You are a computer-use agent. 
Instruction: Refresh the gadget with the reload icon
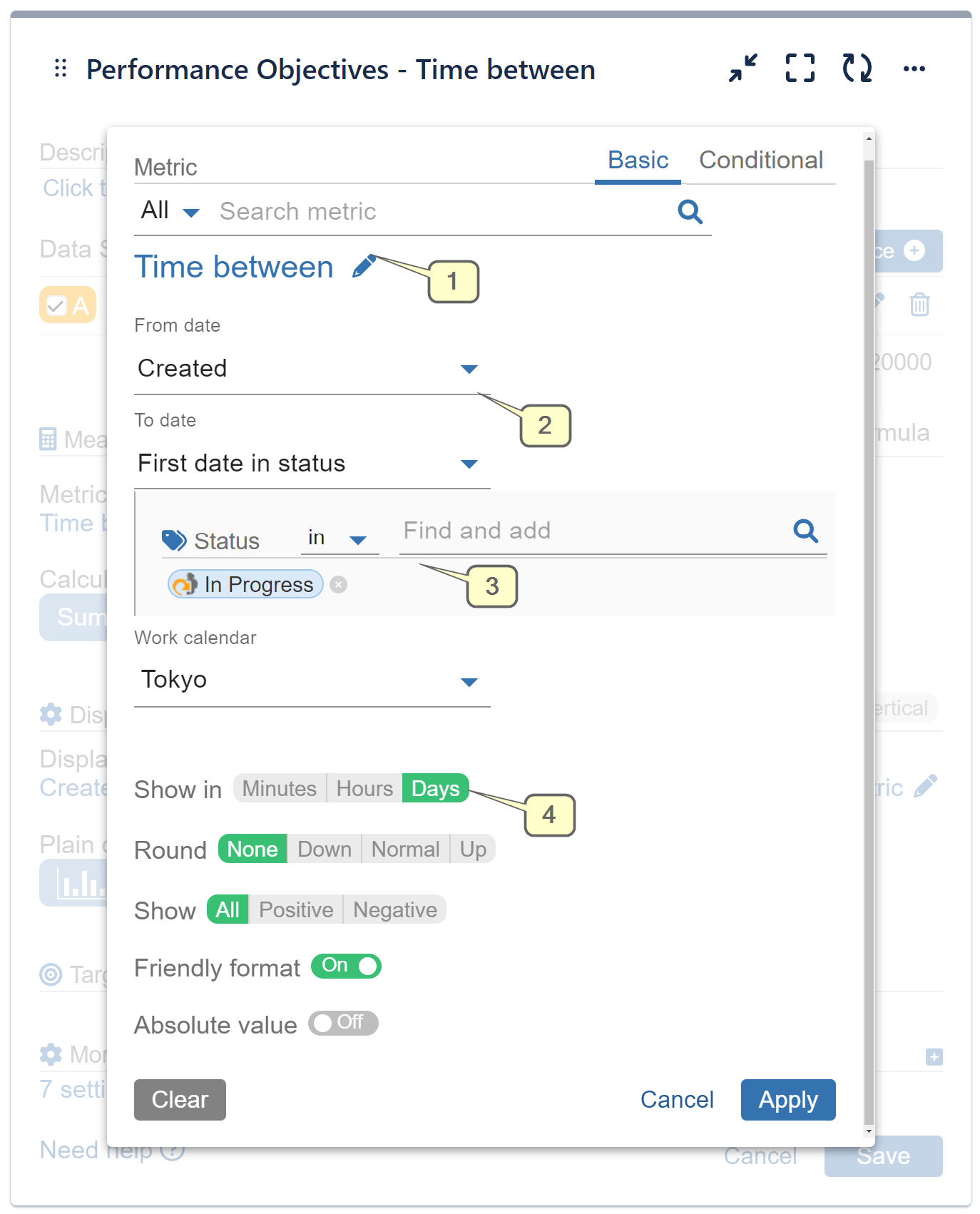pos(857,68)
